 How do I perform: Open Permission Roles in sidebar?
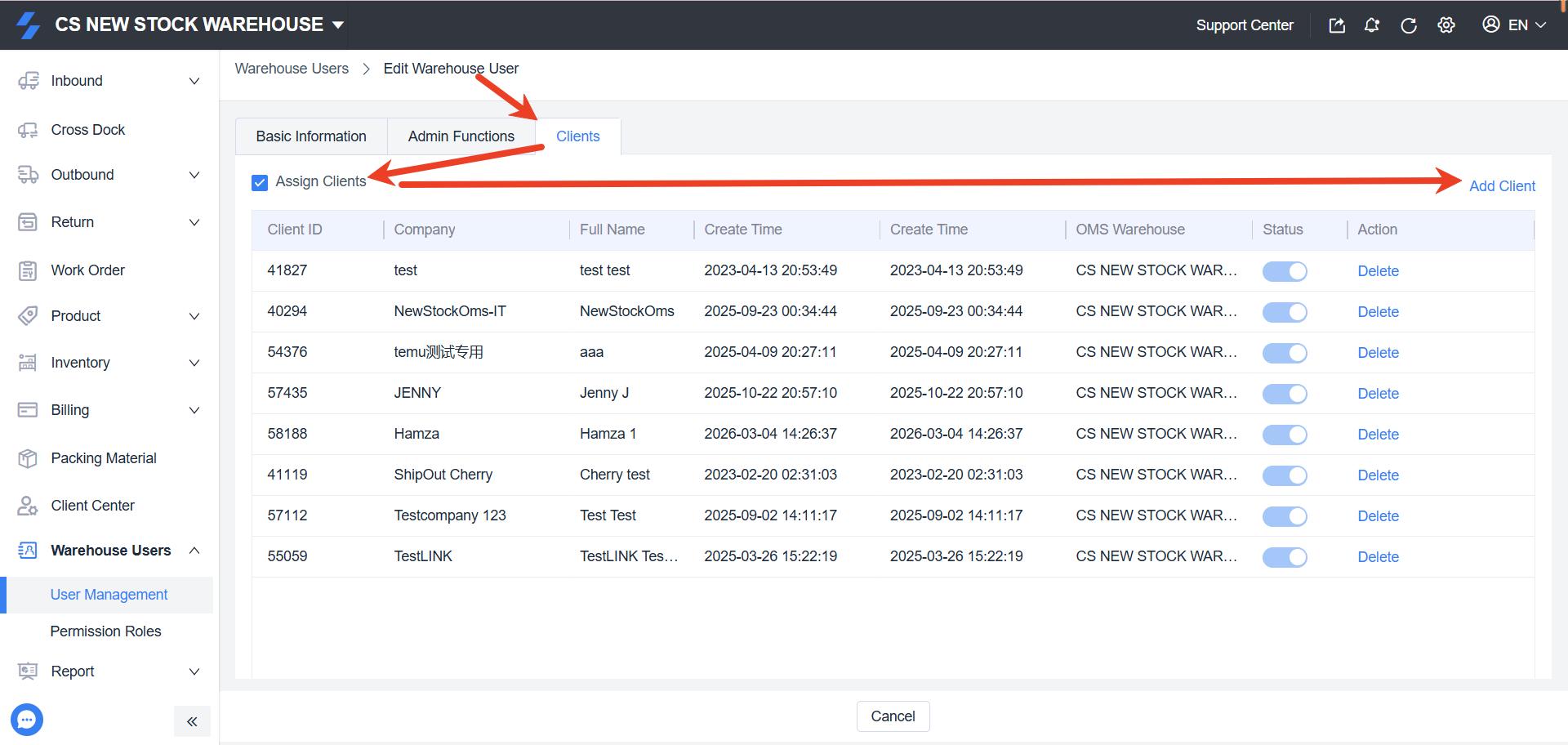coord(105,631)
